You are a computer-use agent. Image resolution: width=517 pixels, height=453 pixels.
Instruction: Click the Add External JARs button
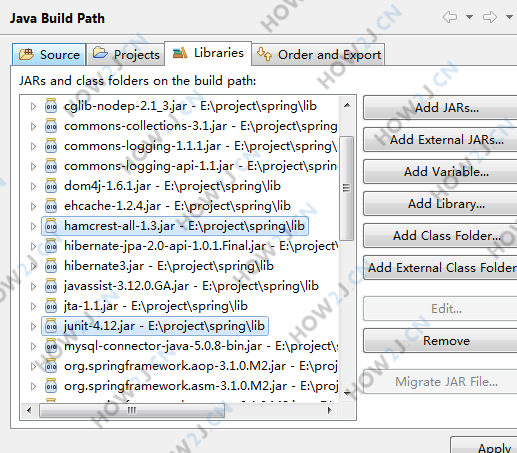coord(440,140)
